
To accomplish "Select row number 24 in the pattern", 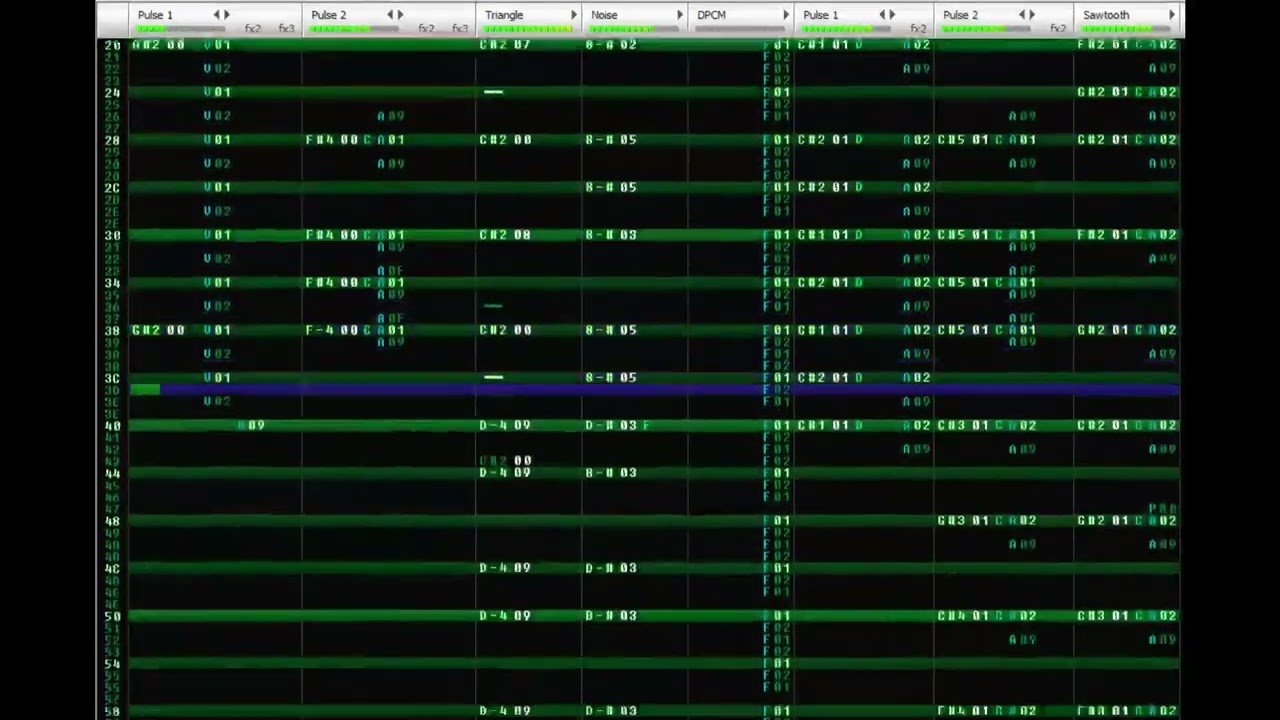I will click(x=112, y=92).
